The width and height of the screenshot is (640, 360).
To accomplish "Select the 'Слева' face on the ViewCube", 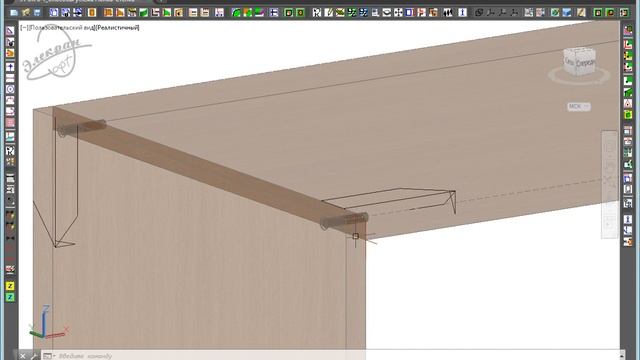I will [570, 62].
